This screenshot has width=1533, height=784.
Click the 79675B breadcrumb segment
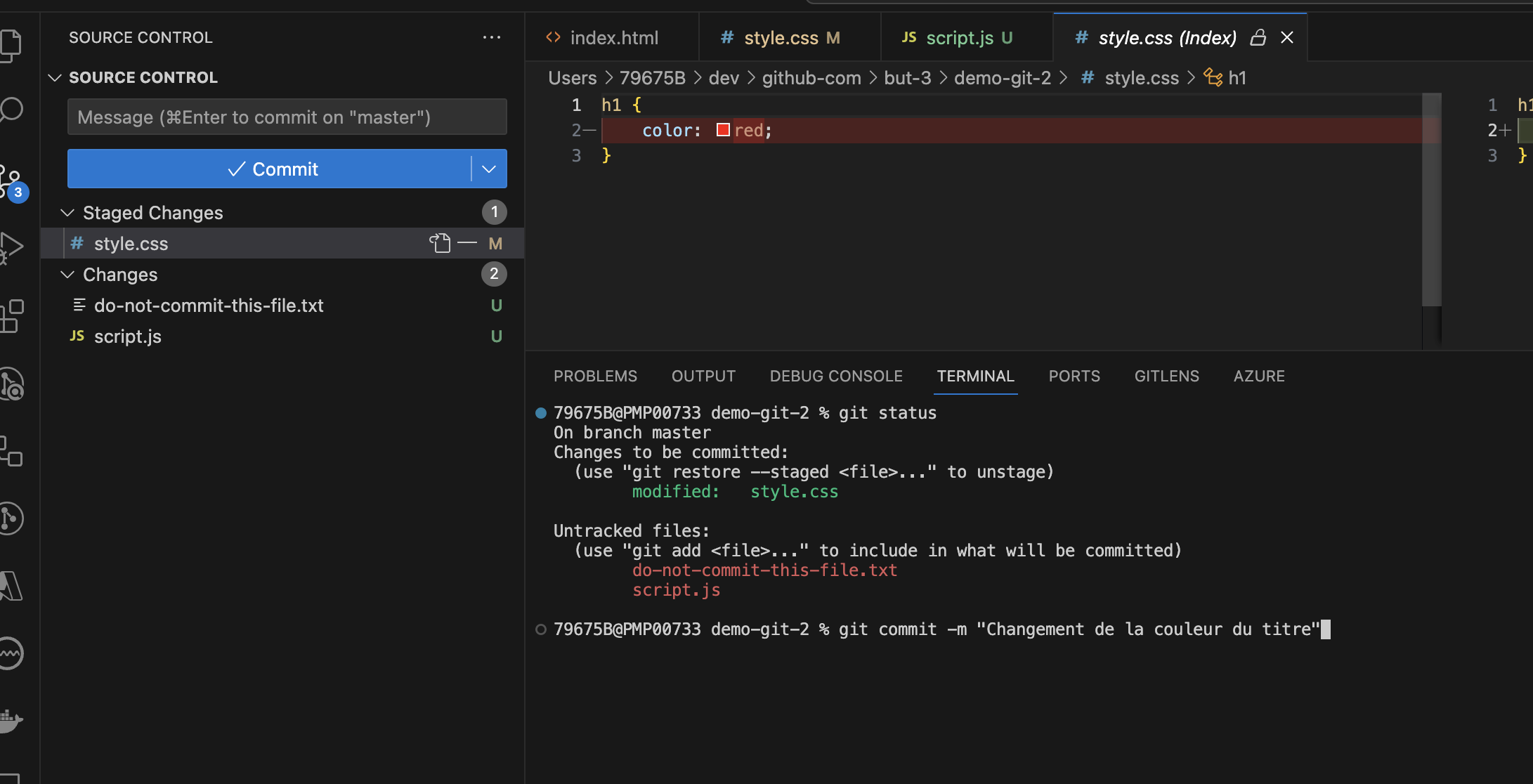[x=652, y=77]
